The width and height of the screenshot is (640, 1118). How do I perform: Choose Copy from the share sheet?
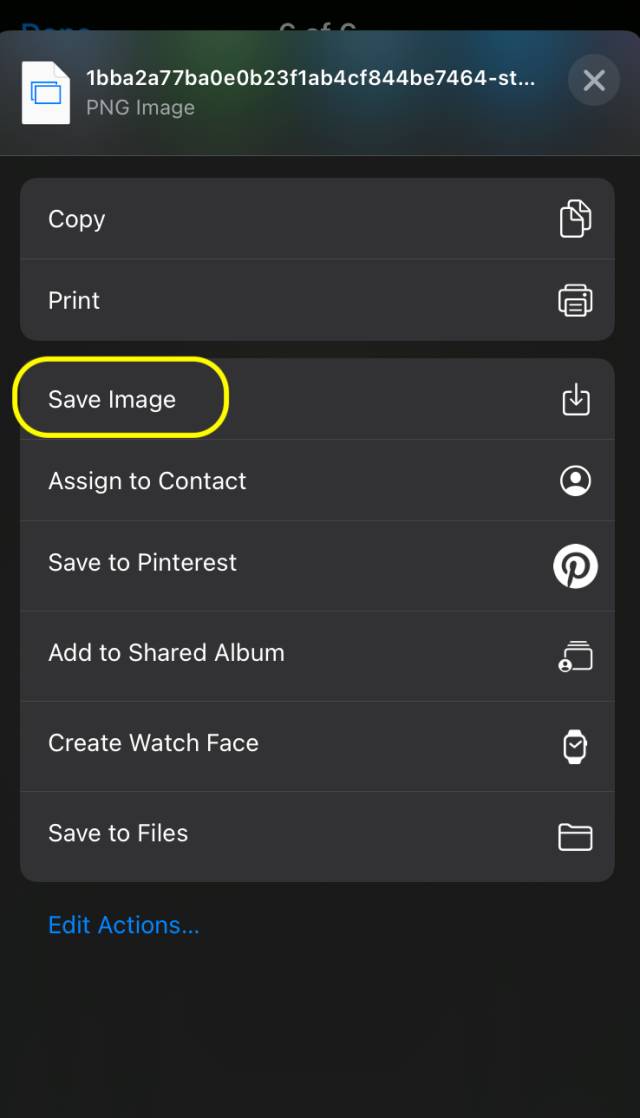coord(77,219)
